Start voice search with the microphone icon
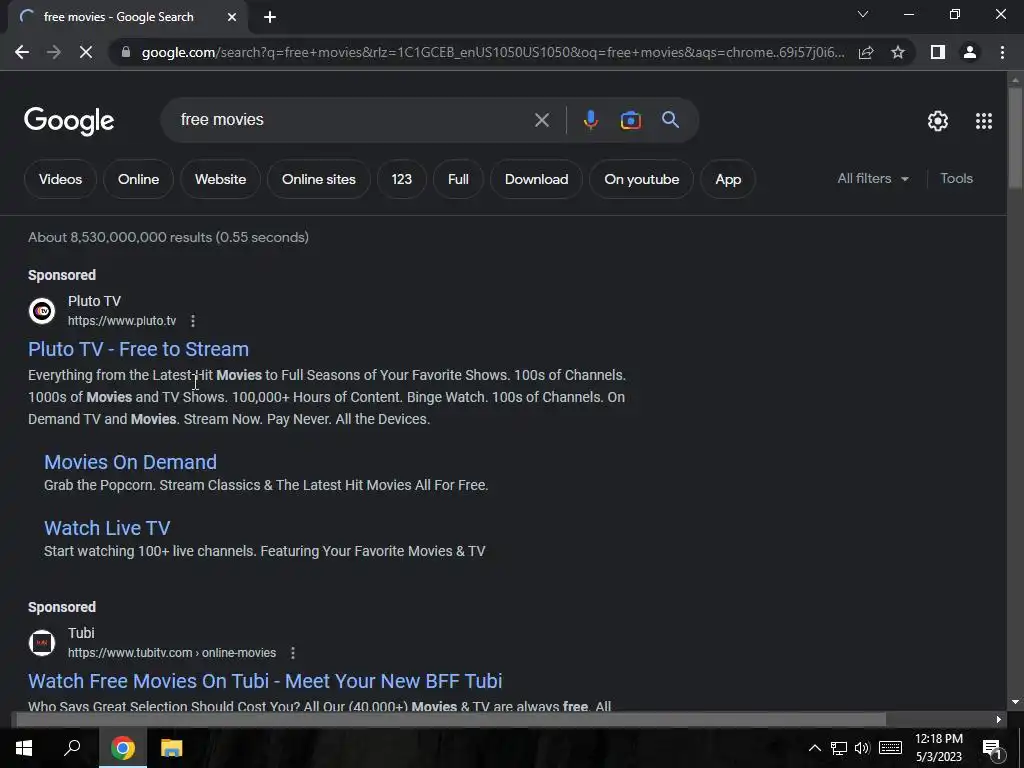 590,120
